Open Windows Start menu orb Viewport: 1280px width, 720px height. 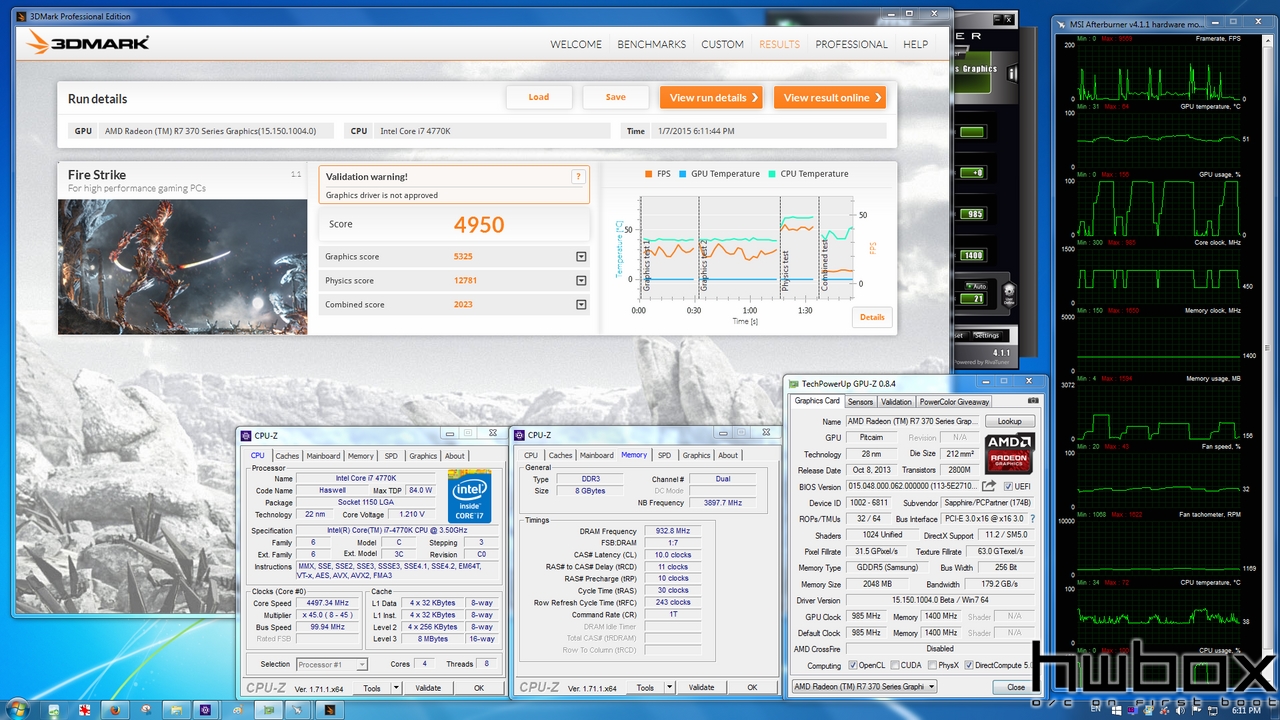pyautogui.click(x=19, y=708)
